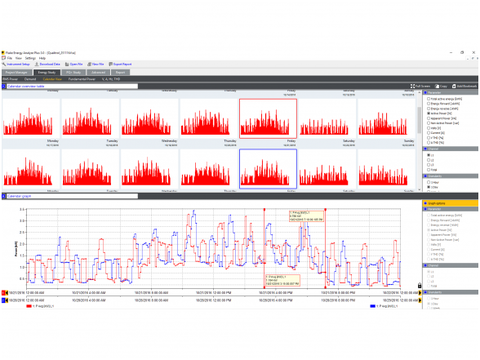Select the 1 Hour granularity in the upper panel
This screenshot has height=360, width=480.
(429, 182)
